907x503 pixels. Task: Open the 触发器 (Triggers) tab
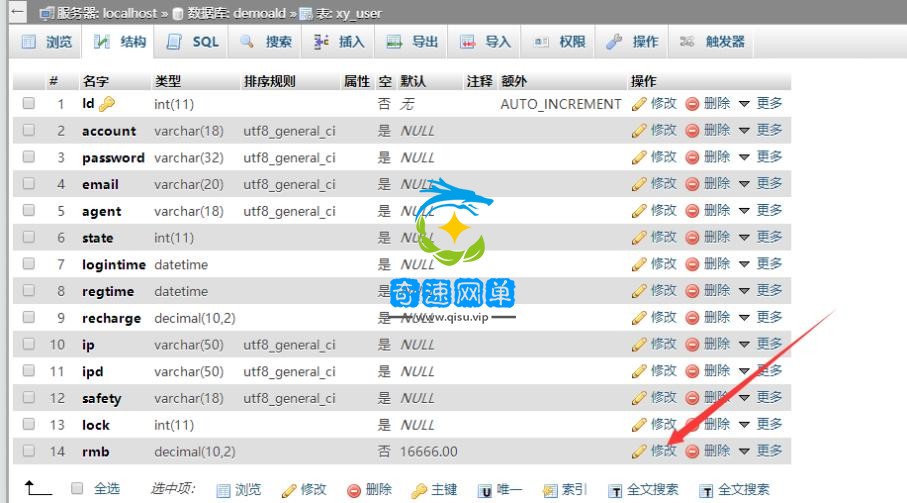tap(711, 42)
